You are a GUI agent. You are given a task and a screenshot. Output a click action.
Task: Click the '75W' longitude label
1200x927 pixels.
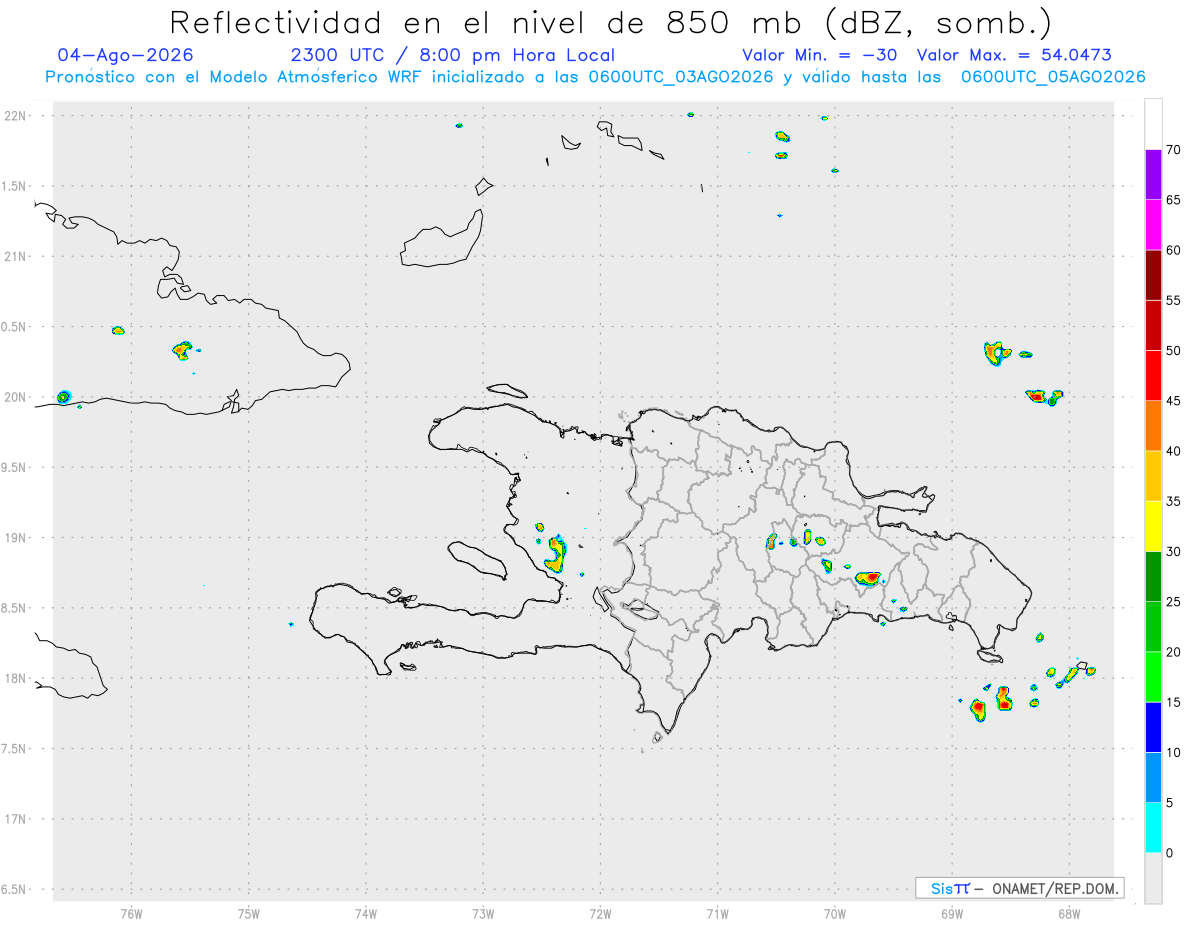pos(248,913)
